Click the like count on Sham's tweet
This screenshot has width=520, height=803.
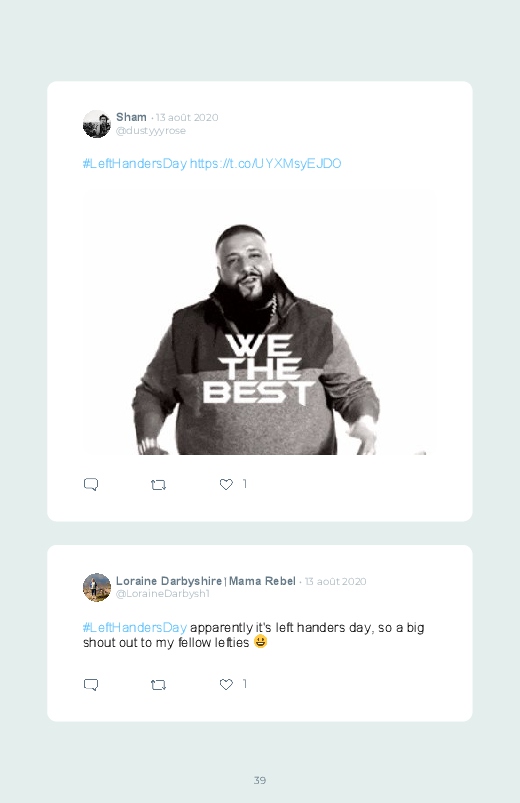245,484
